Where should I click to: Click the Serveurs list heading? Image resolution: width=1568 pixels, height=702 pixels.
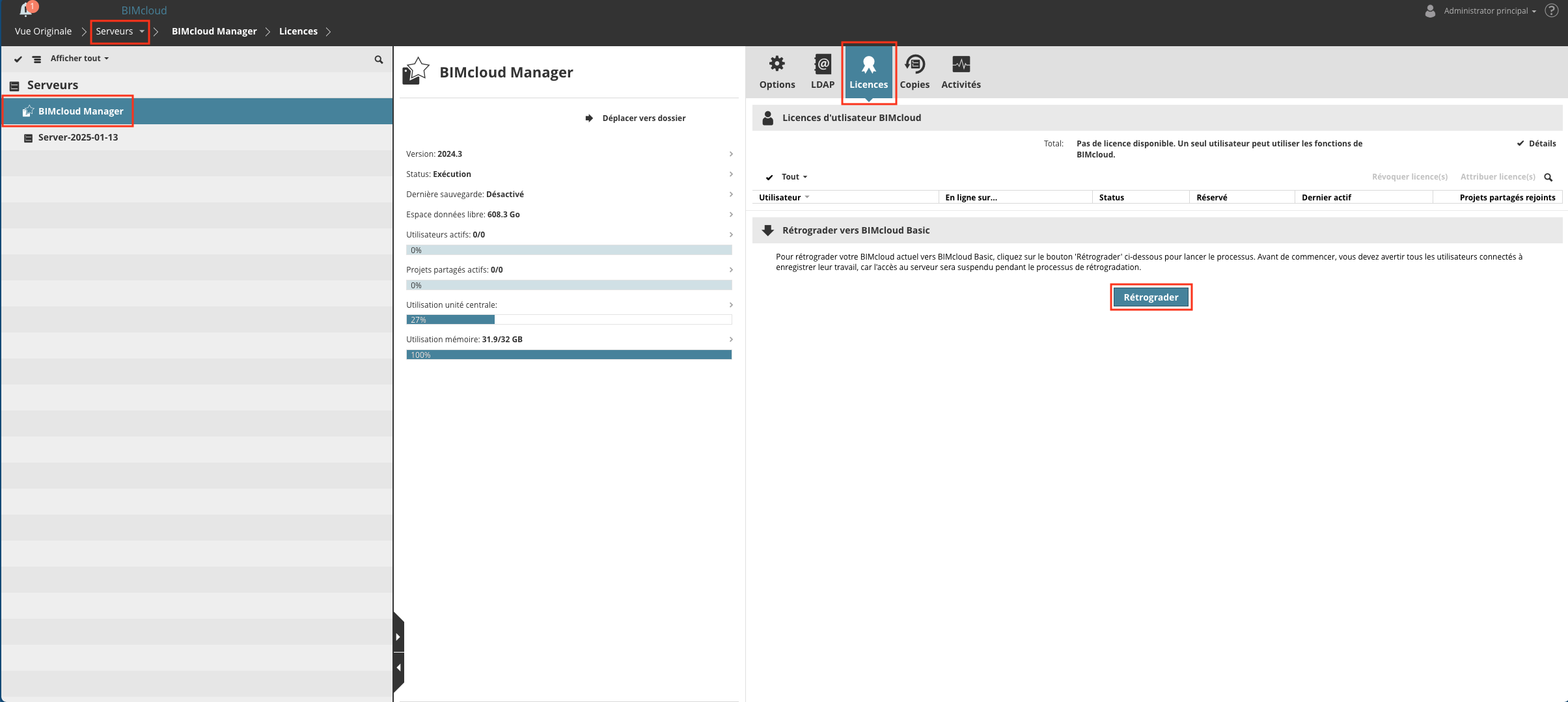coord(53,85)
